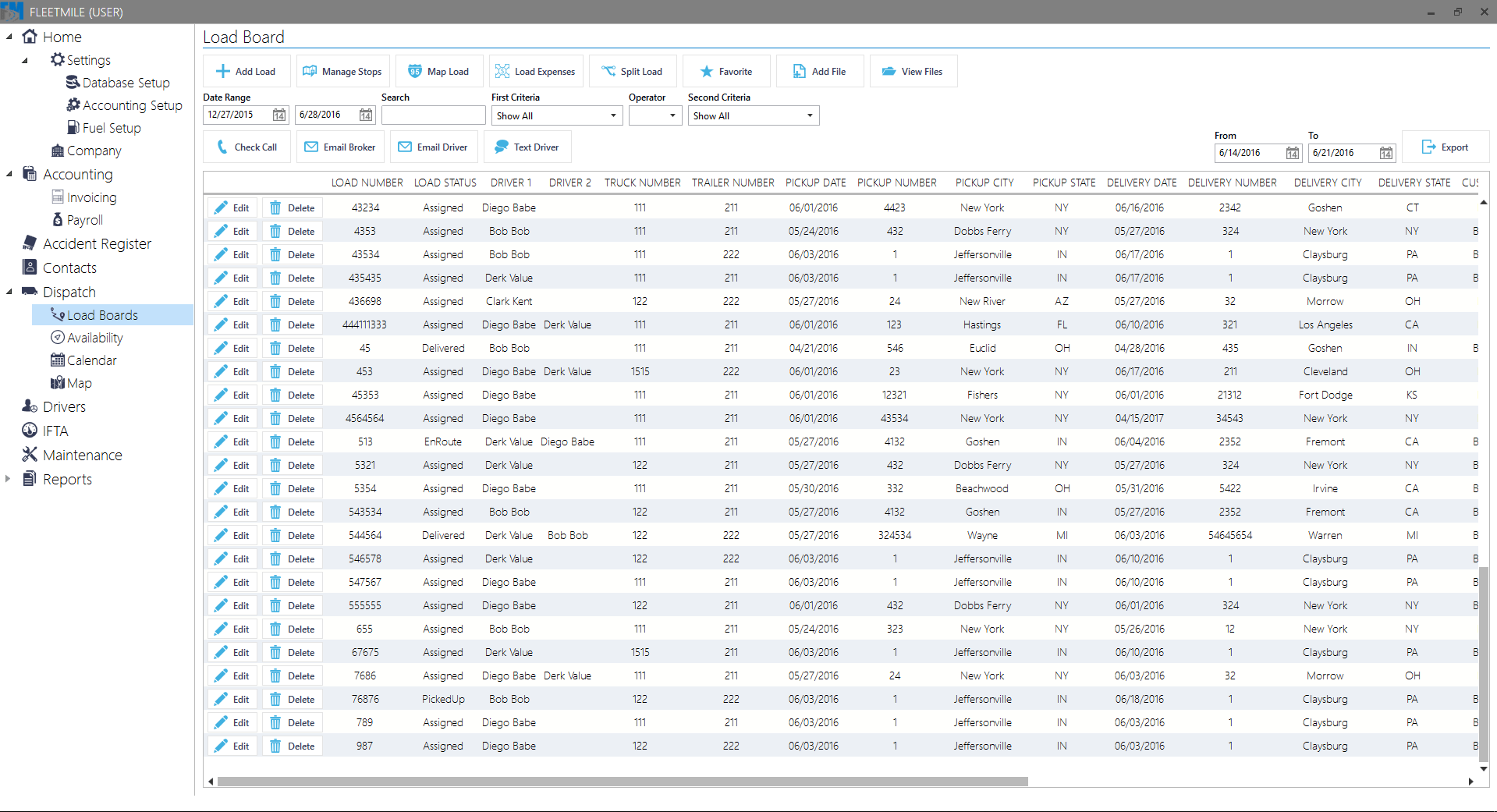The width and height of the screenshot is (1497, 812).
Task: Open calendar picker for Date Range start
Action: [279, 115]
